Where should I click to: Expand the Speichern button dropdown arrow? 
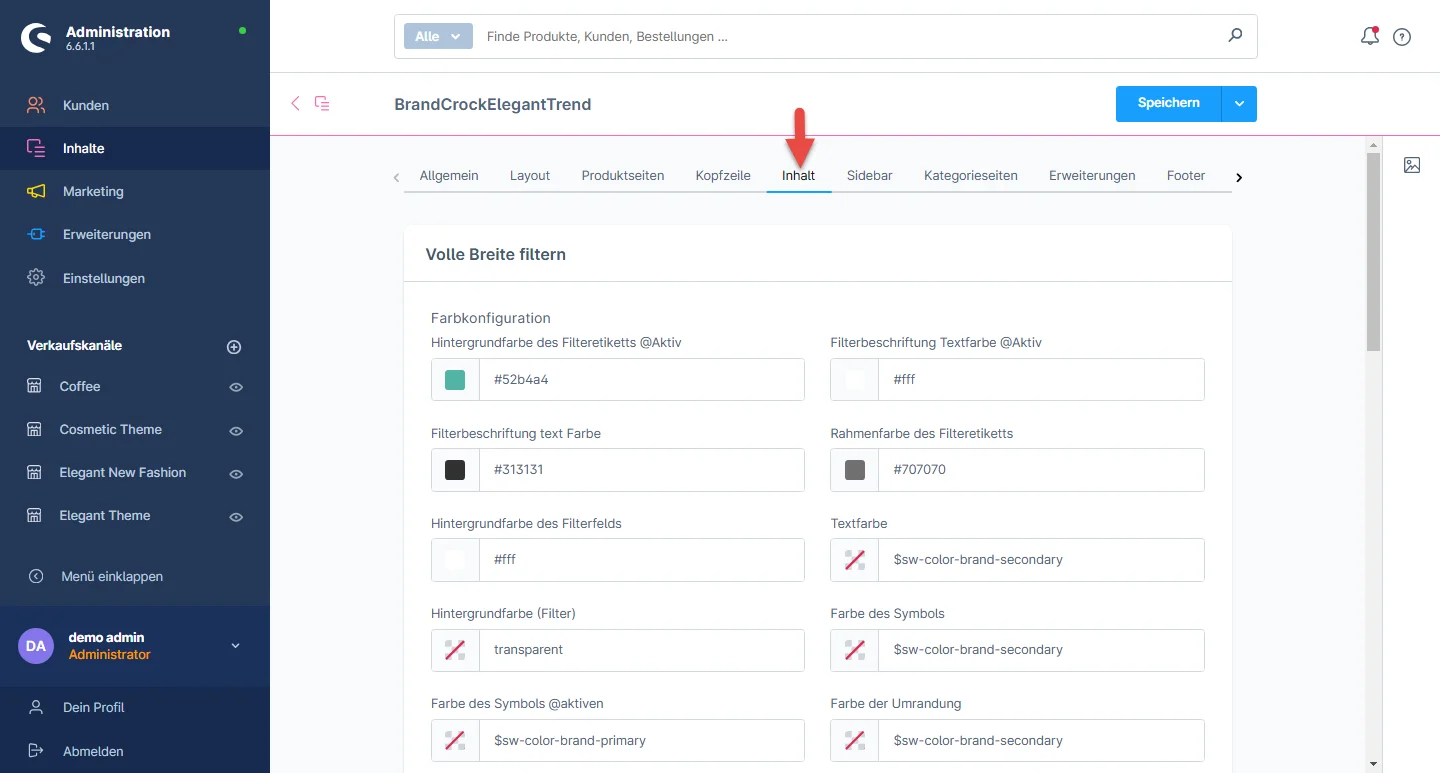point(1239,104)
